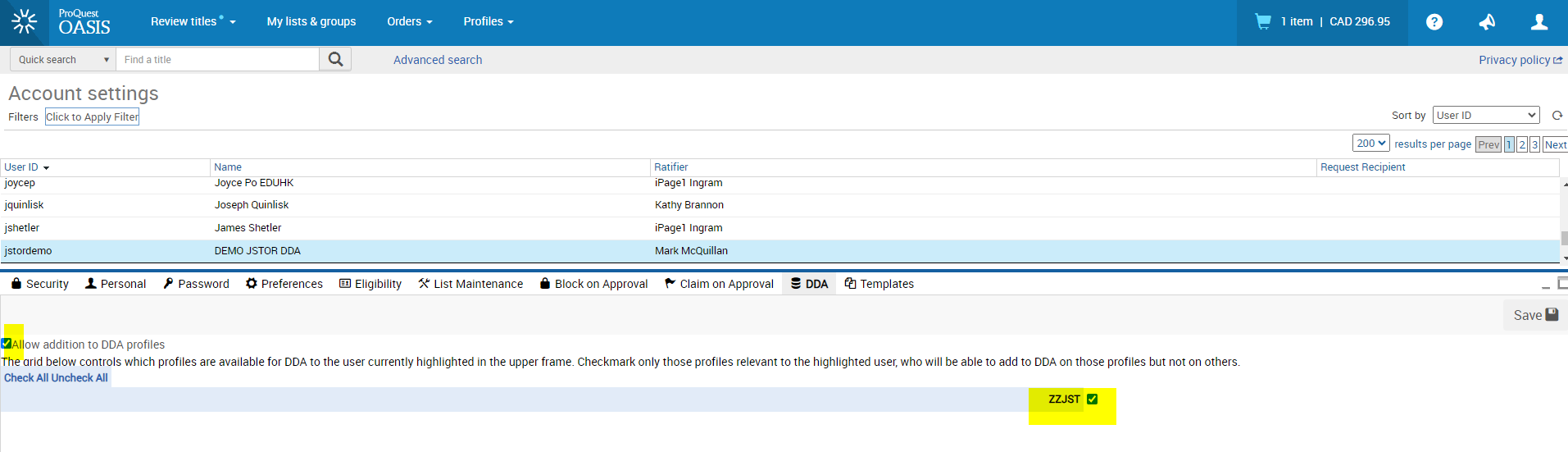Screen dimensions: 1568x452
Task: Open the announcements megaphone icon
Action: coord(1487,22)
